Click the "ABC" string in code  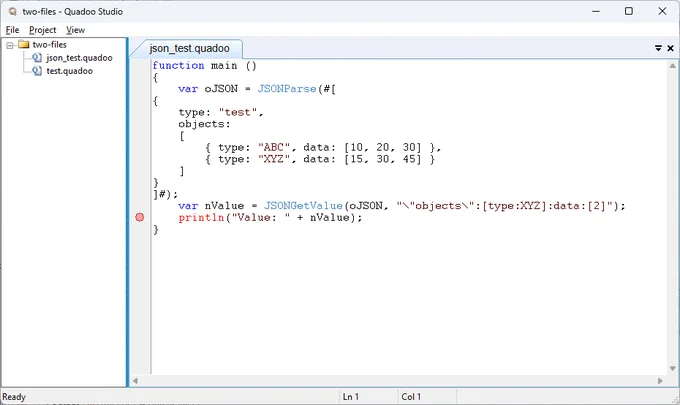pyautogui.click(x=274, y=147)
